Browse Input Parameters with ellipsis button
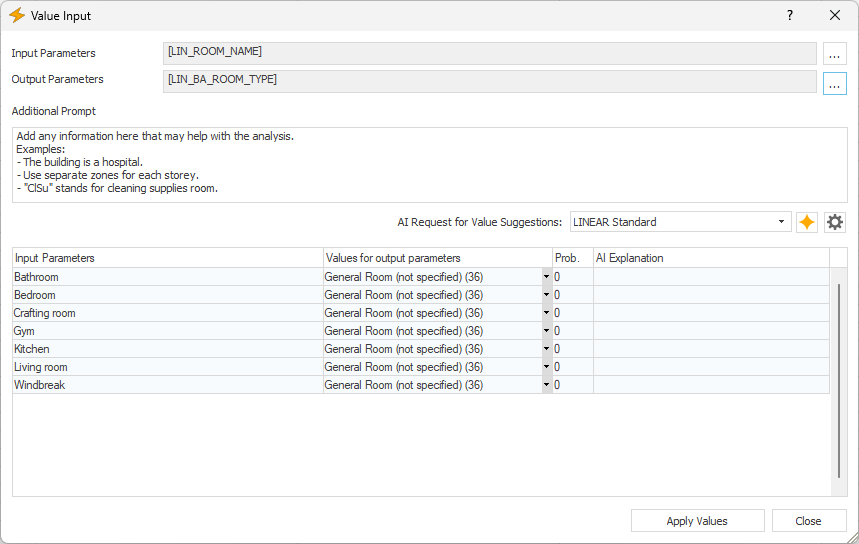 [834, 54]
